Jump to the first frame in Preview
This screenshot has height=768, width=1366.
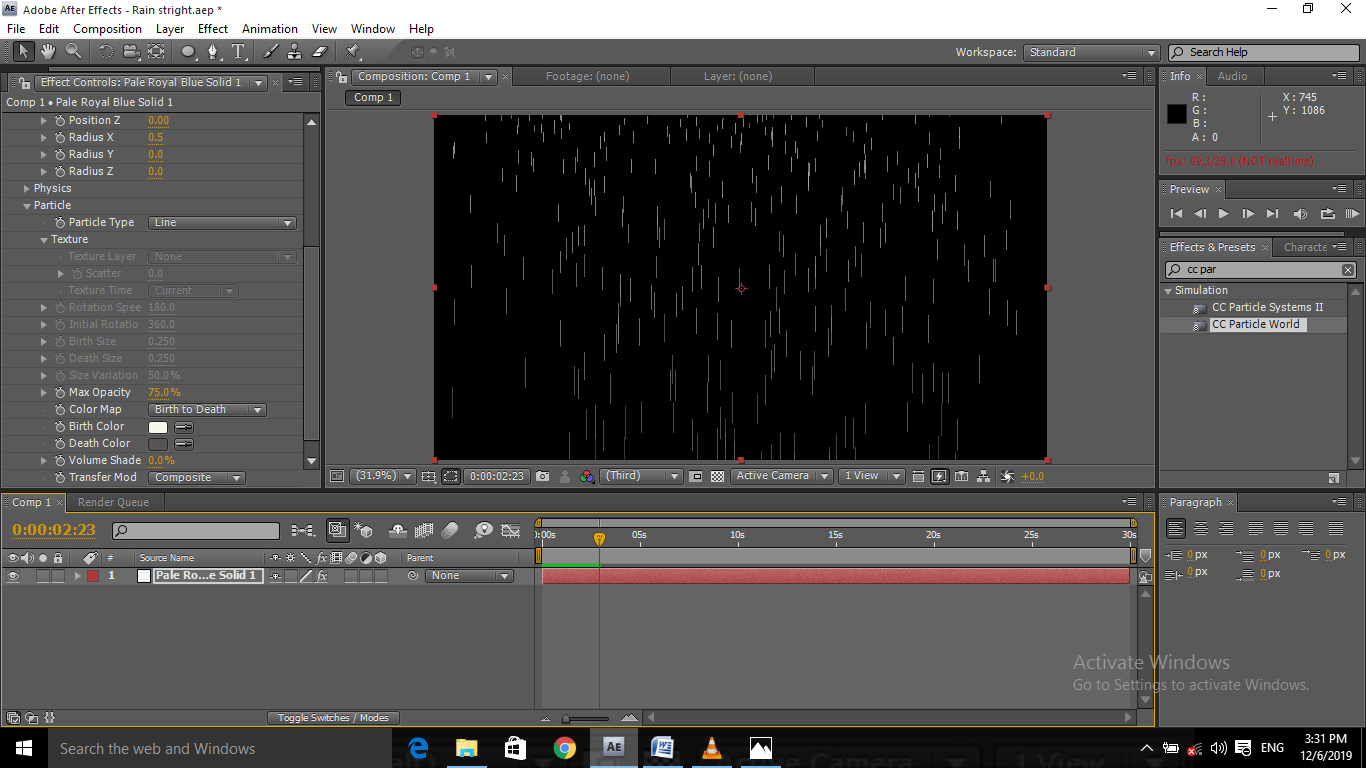pyautogui.click(x=1176, y=214)
